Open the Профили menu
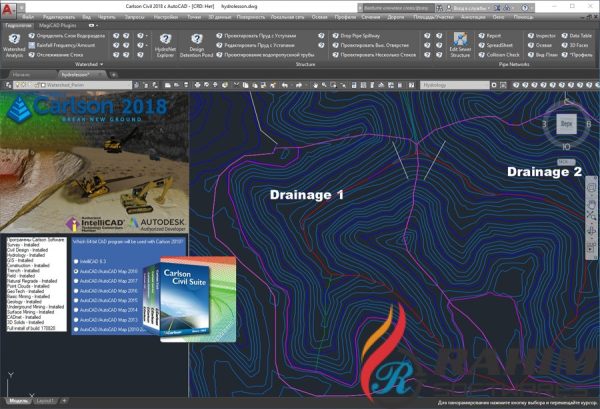This screenshot has height=409, width=600. coord(345,17)
